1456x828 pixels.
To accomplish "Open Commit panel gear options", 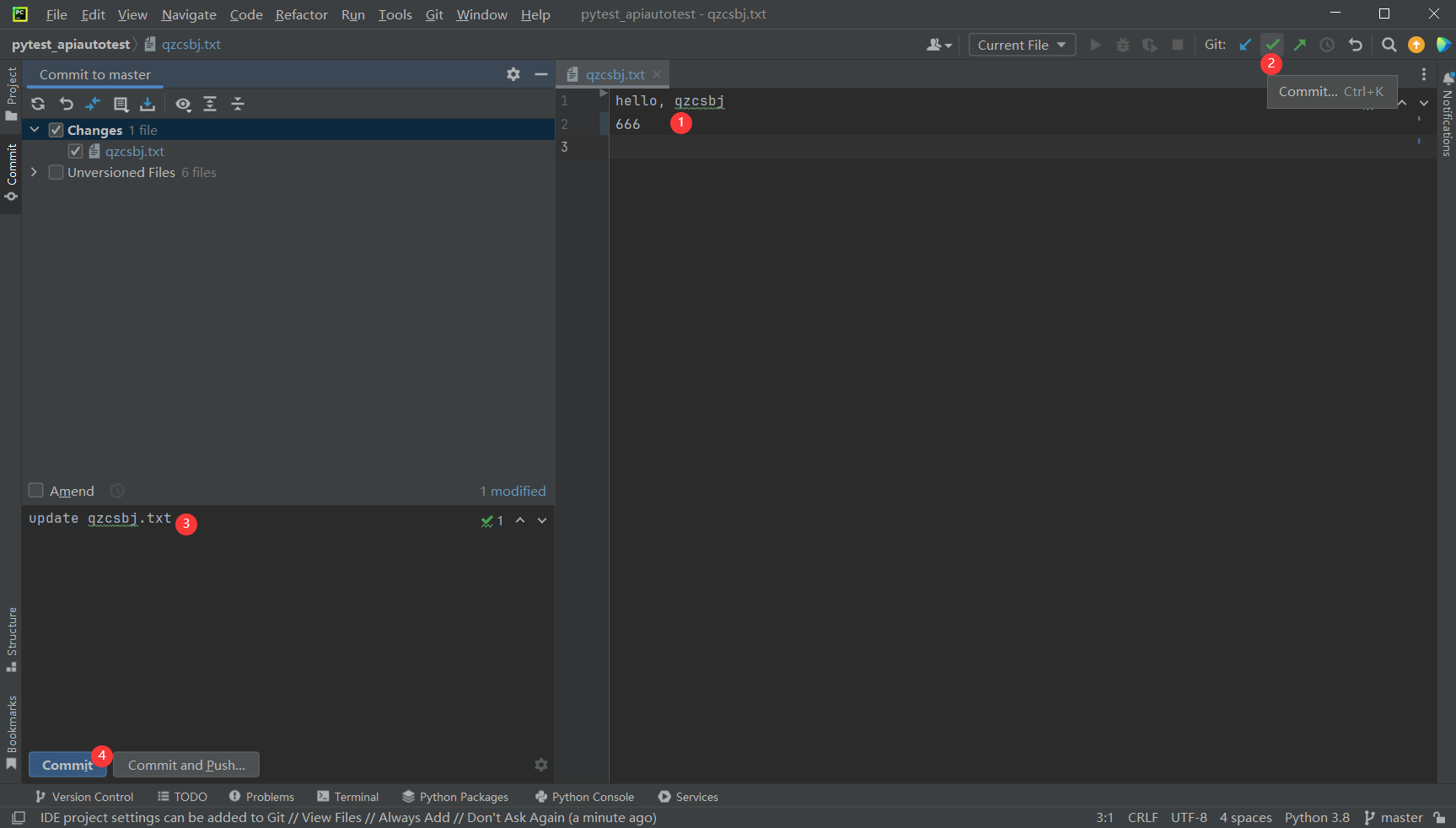I will click(x=513, y=74).
